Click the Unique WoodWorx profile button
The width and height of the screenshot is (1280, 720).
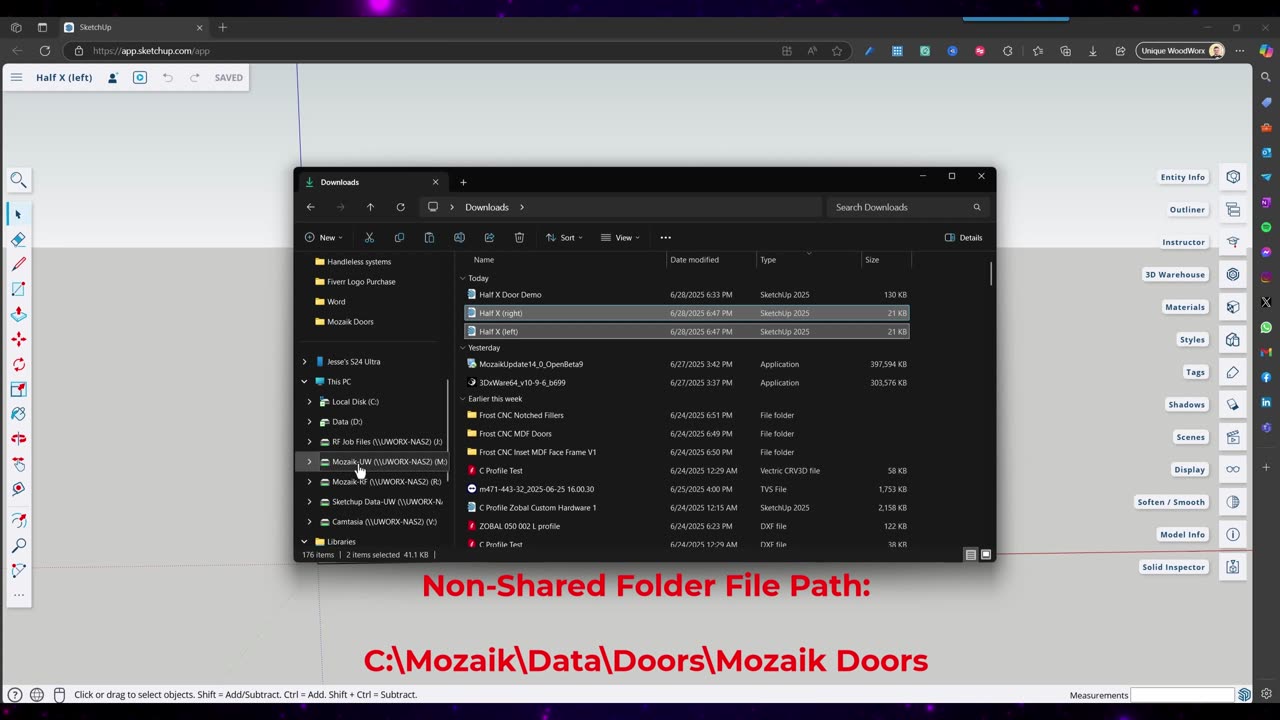(x=1181, y=50)
